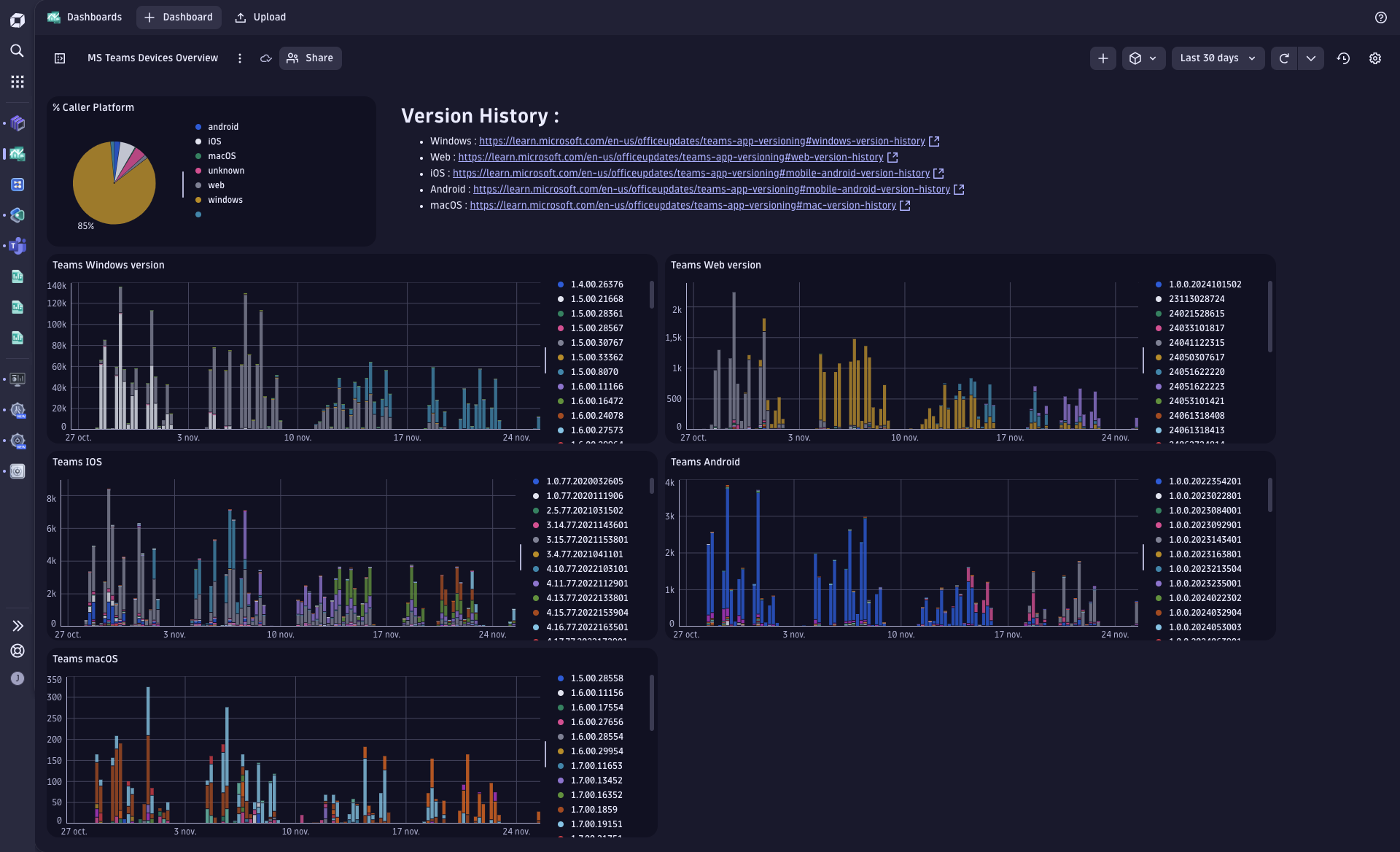Click legend entry 1.7.00.19151
Image resolution: width=1400 pixels, height=852 pixels.
click(x=591, y=824)
